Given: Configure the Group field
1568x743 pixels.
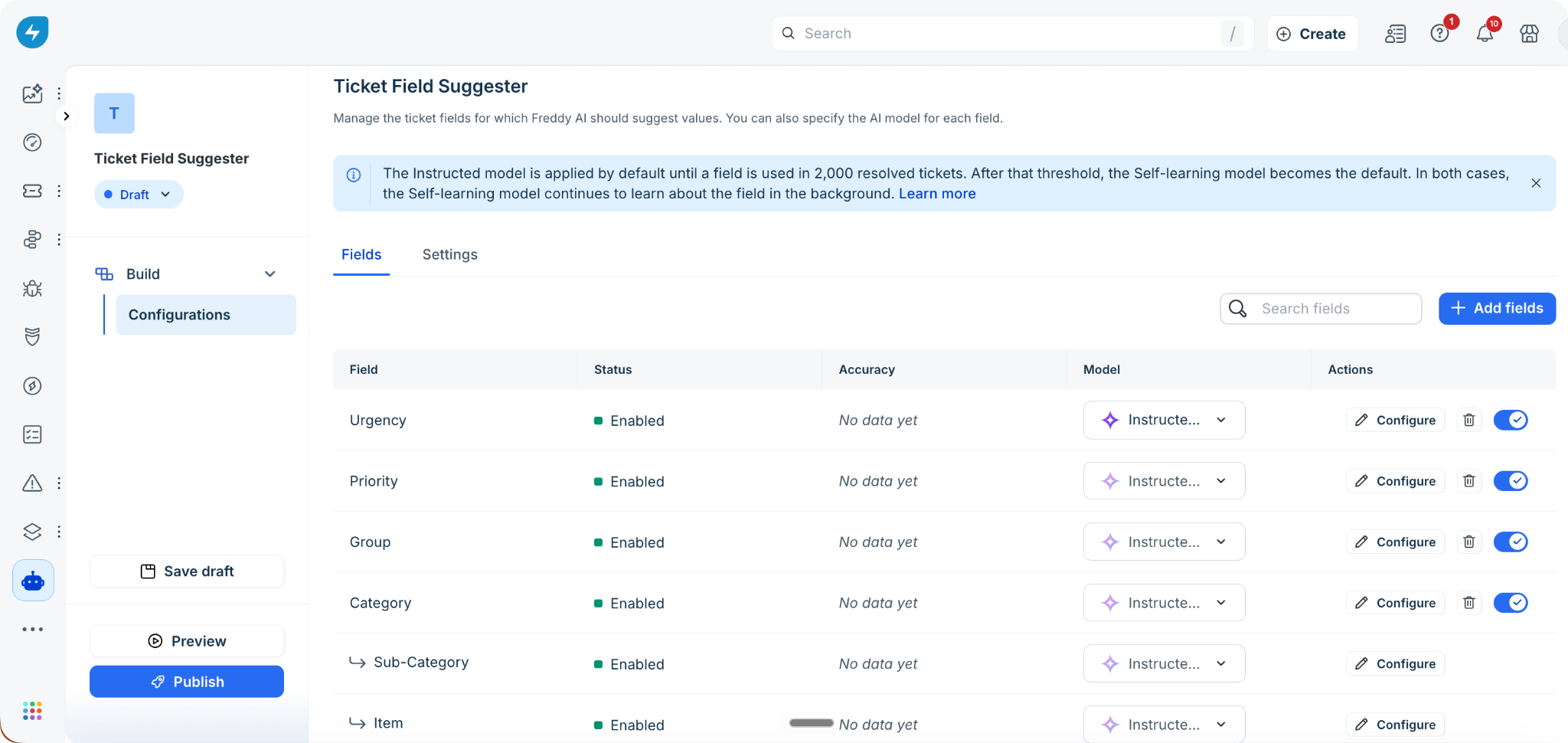Looking at the screenshot, I should click(x=1395, y=542).
